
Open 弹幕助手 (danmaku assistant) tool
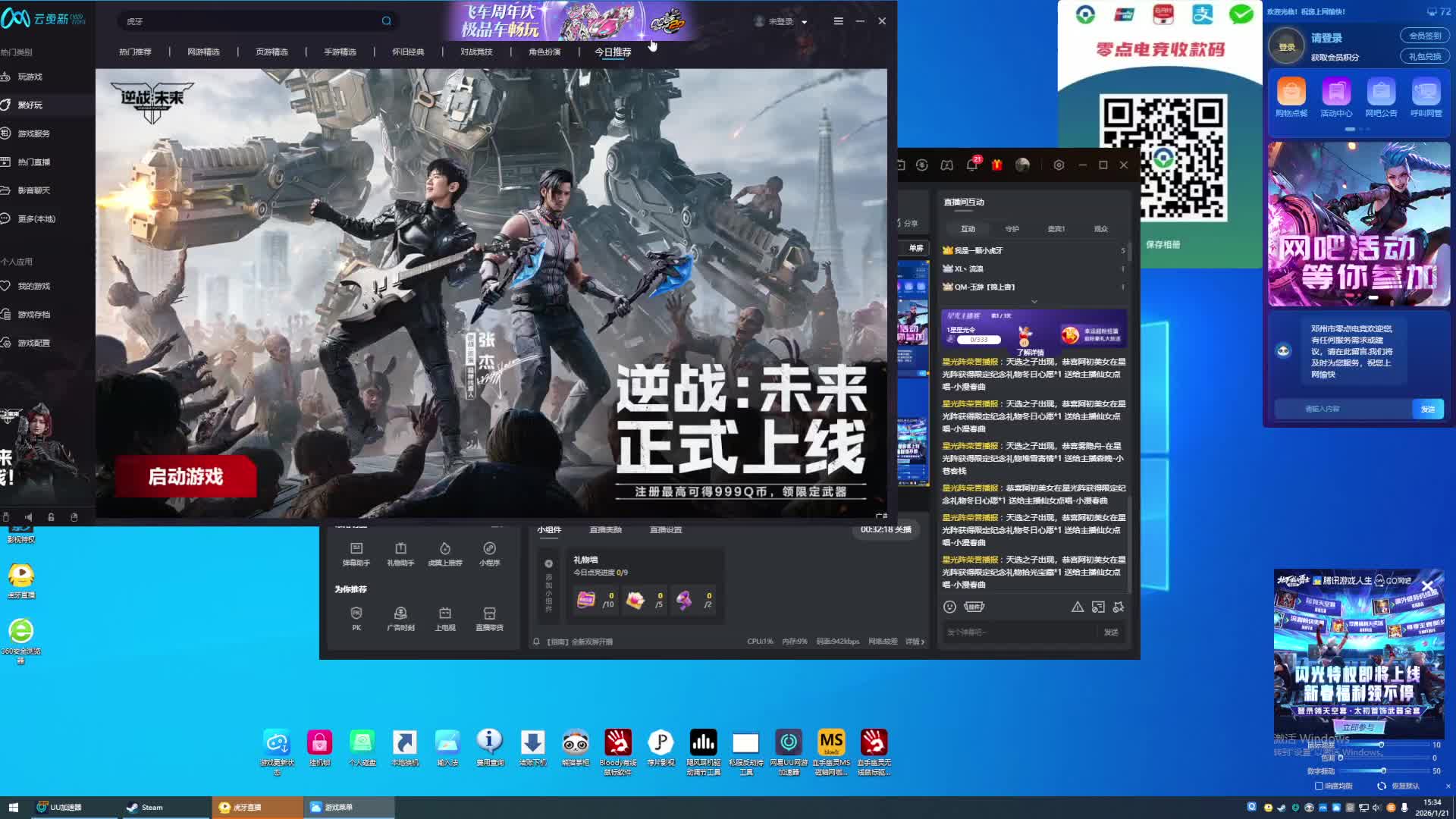(356, 553)
